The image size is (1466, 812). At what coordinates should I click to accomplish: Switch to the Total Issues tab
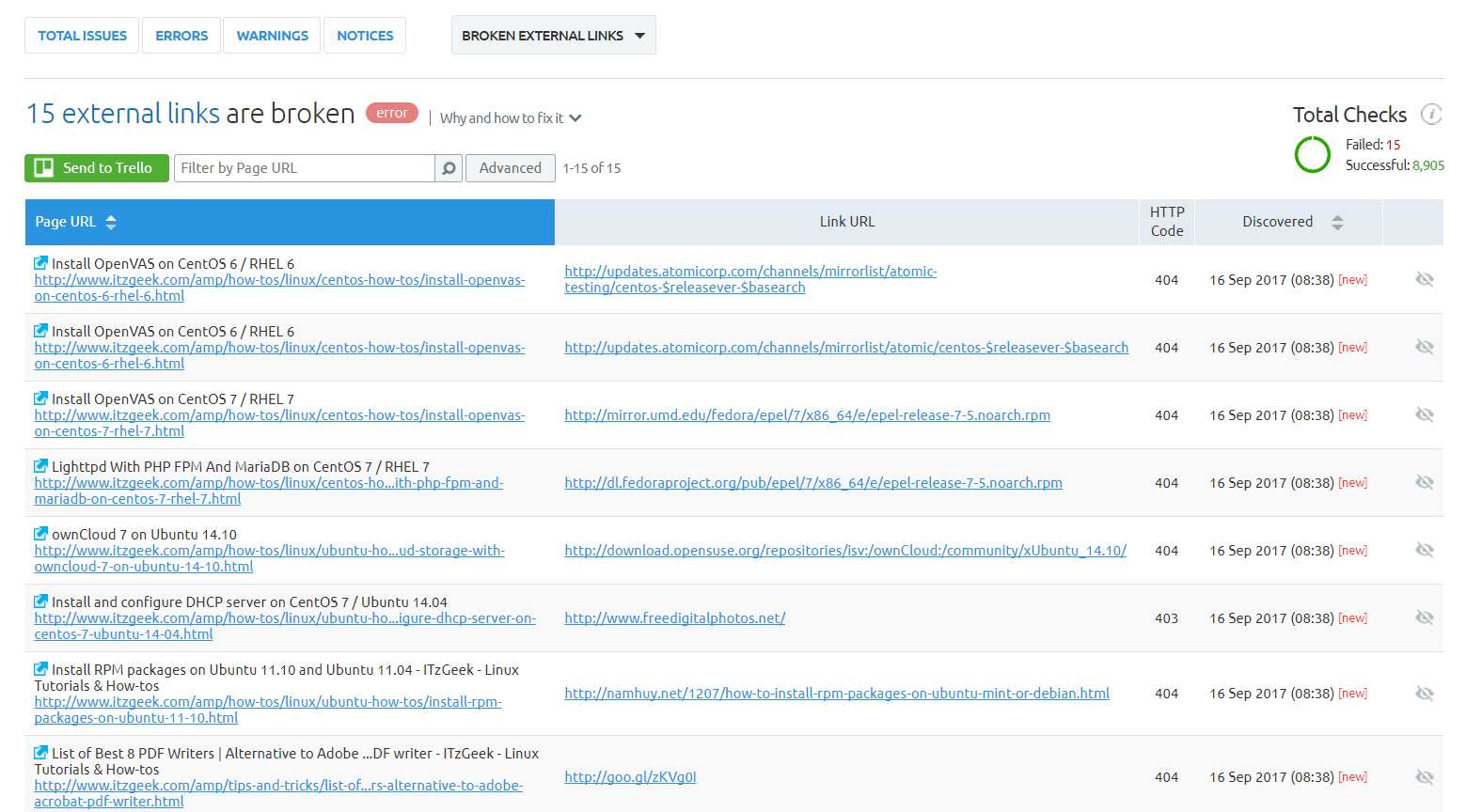82,36
